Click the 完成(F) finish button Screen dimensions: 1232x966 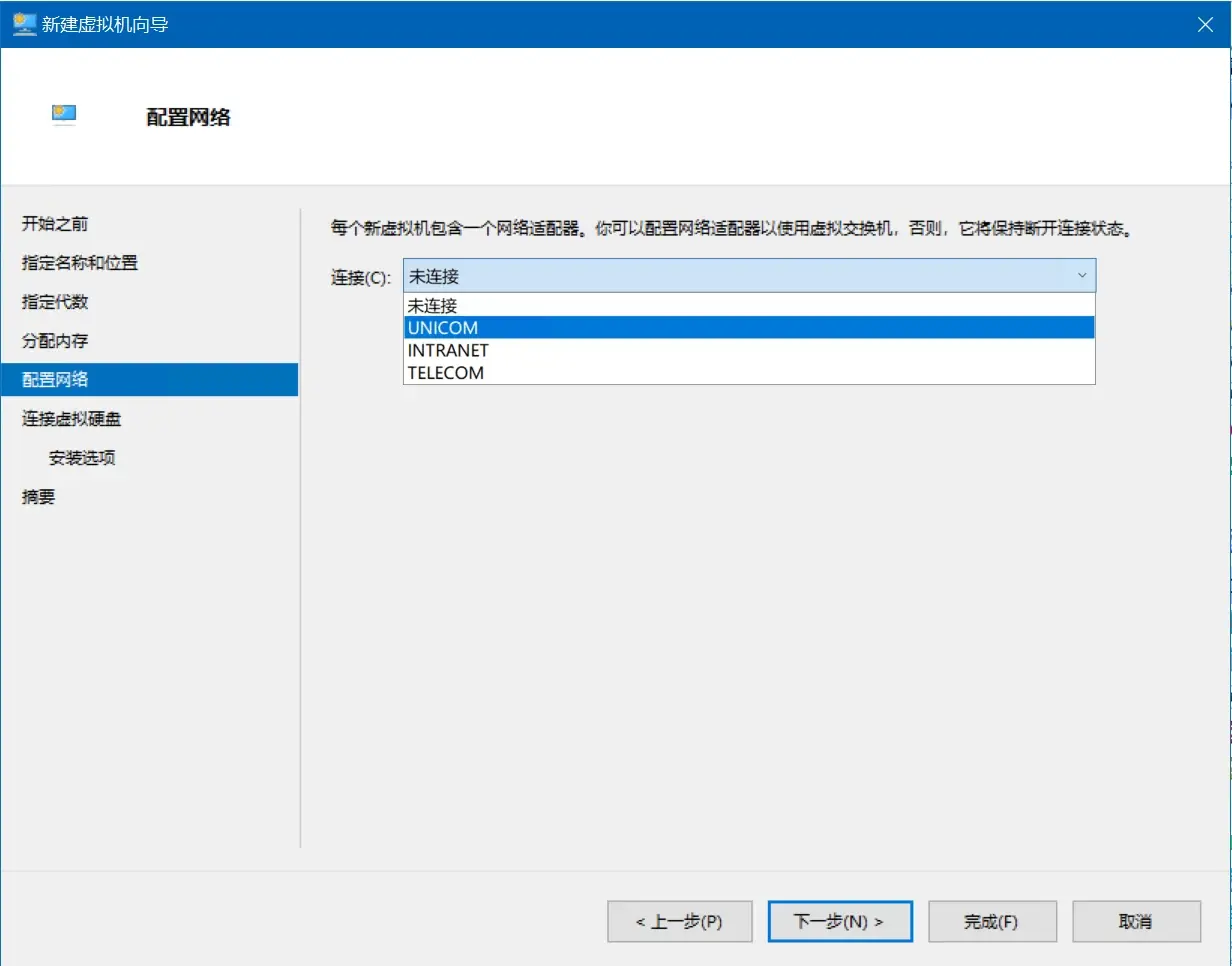coord(990,922)
